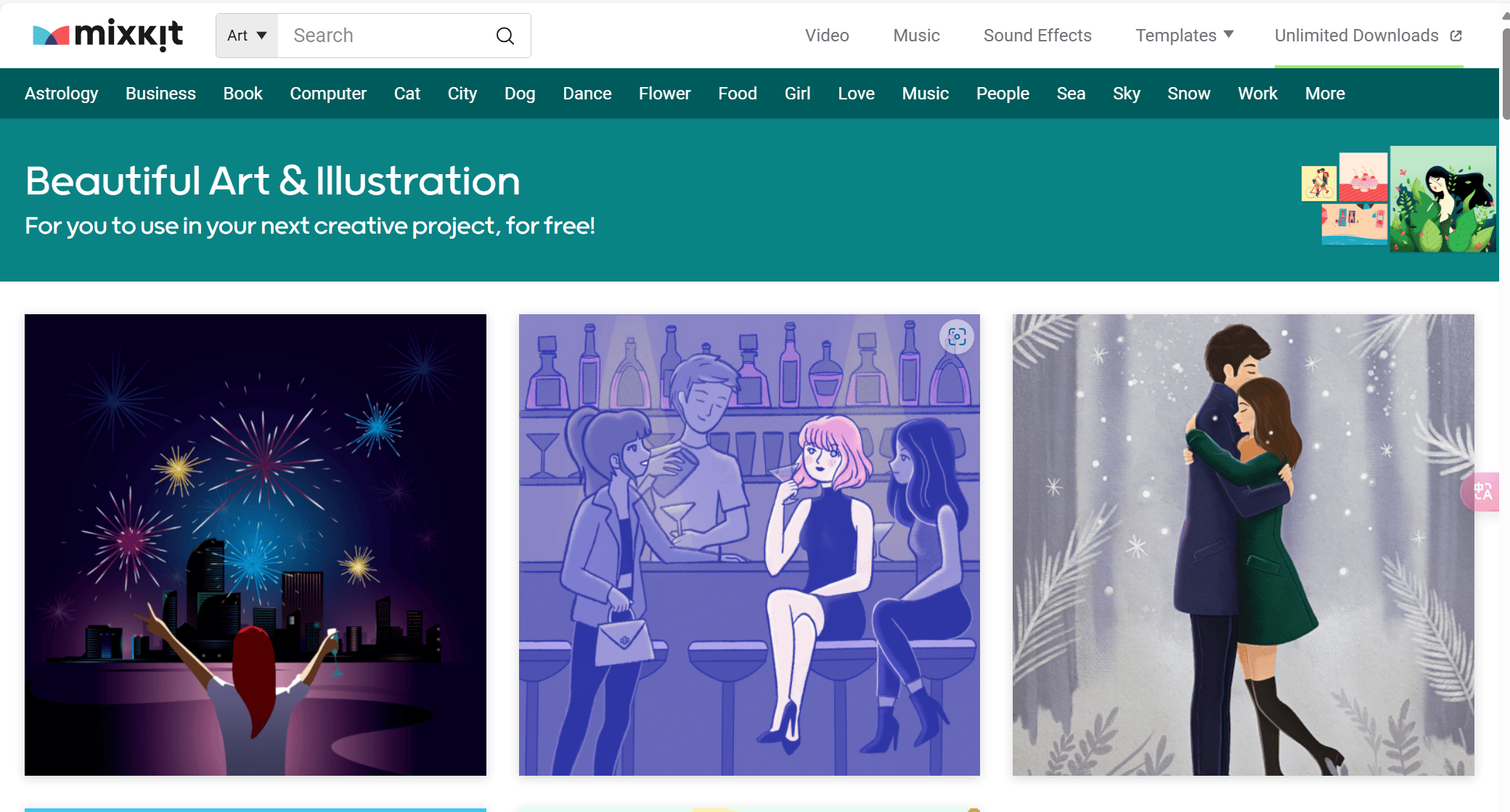
Task: Click the image search lens icon on bar illustration
Action: (x=957, y=337)
